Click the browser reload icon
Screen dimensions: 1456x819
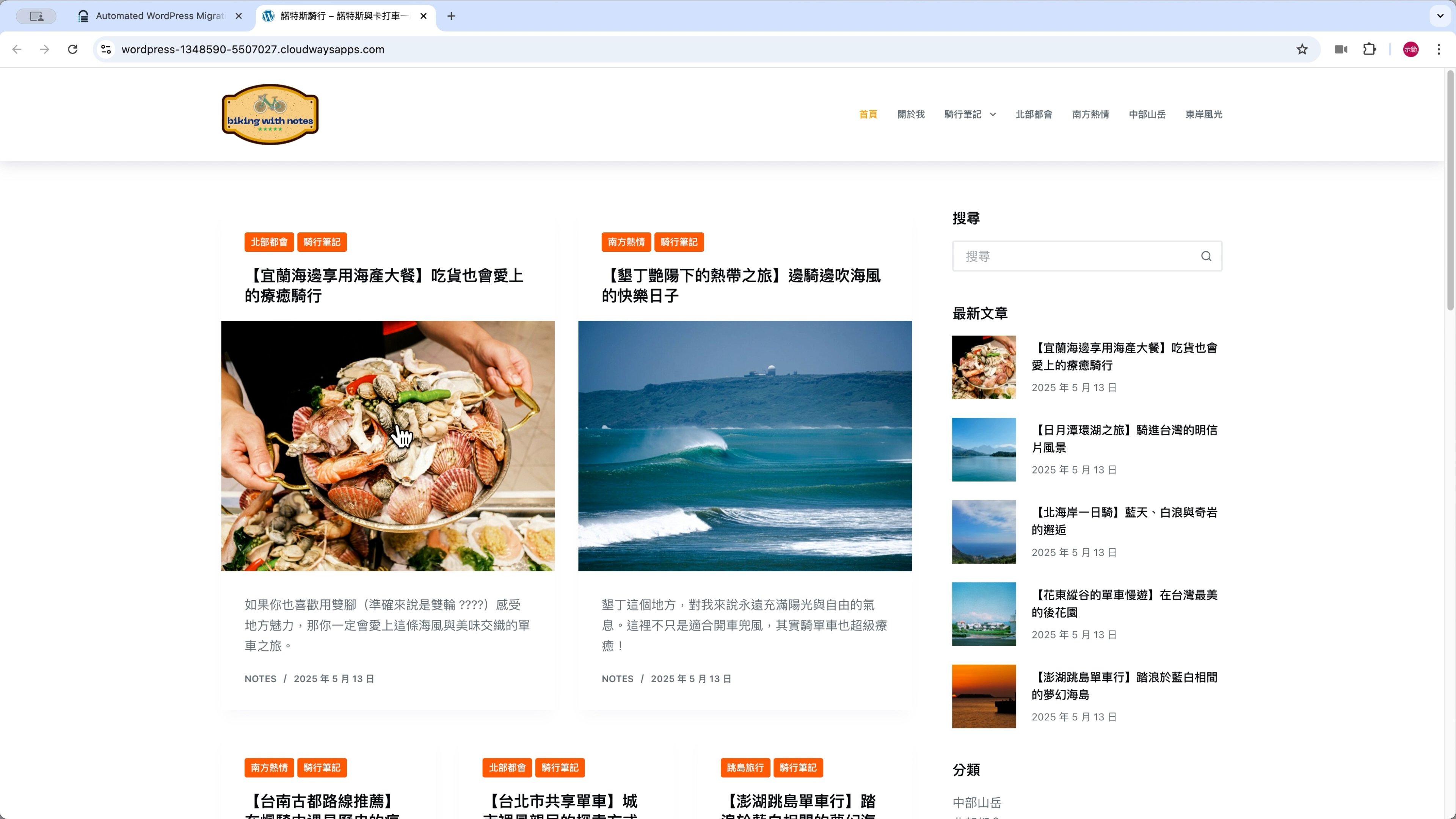point(72,49)
